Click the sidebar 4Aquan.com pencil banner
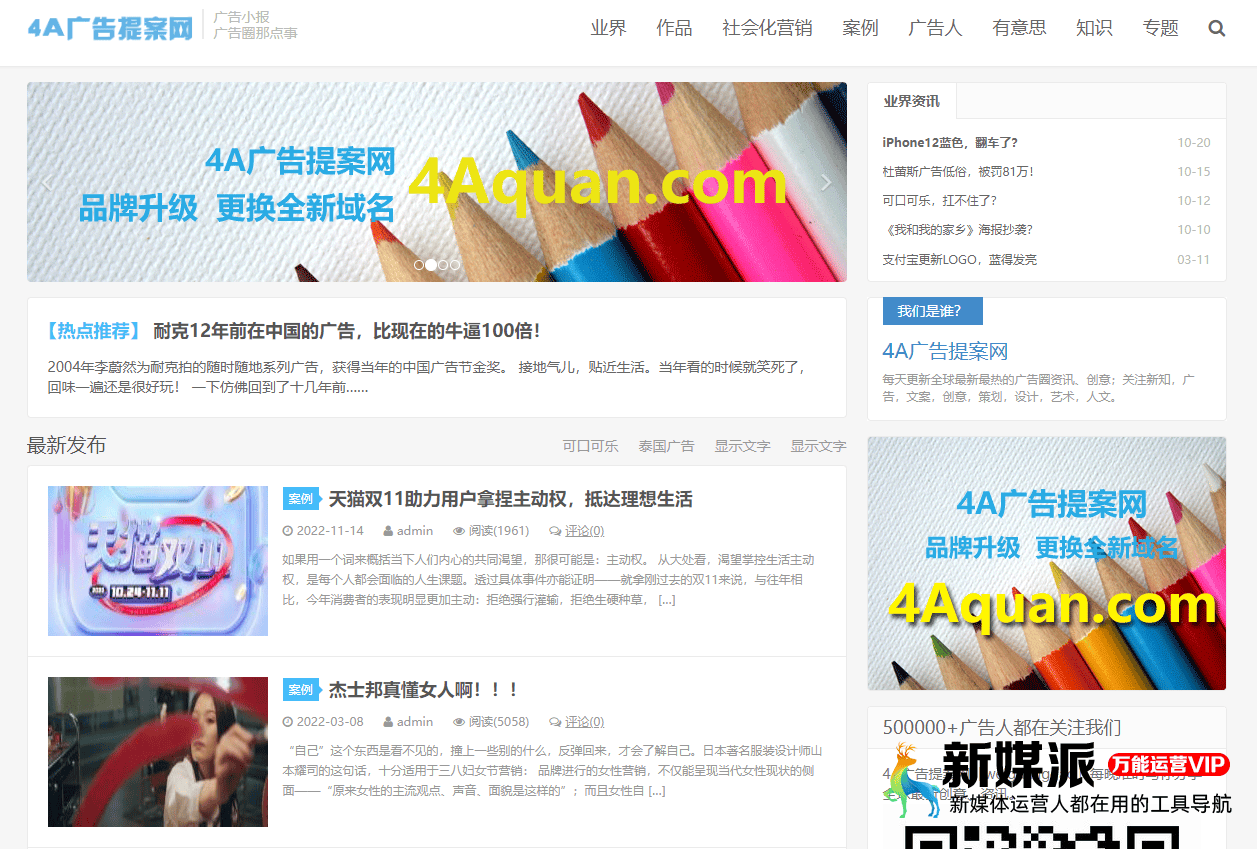Viewport: 1257px width, 849px height. (x=1046, y=563)
